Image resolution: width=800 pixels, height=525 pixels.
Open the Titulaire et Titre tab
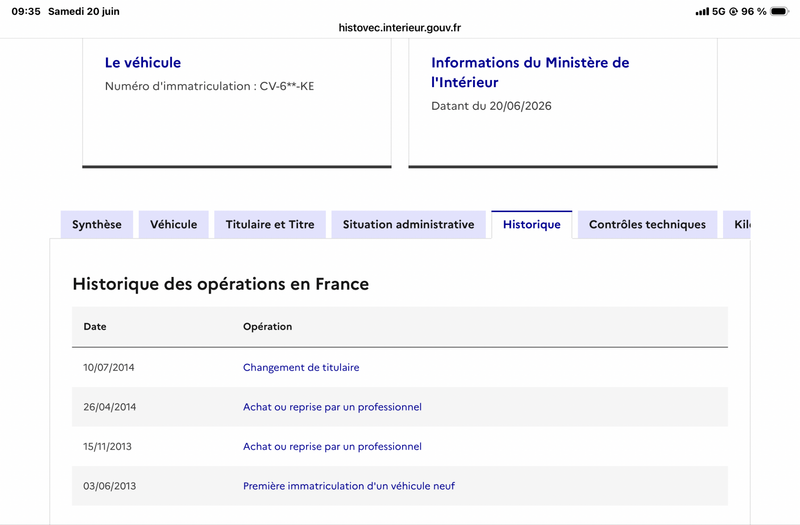[270, 224]
